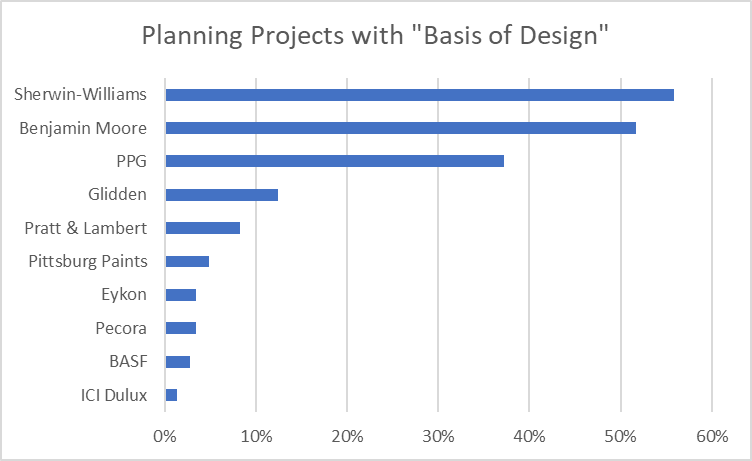Click the BASF bar
The width and height of the screenshot is (752, 461).
coord(177,361)
